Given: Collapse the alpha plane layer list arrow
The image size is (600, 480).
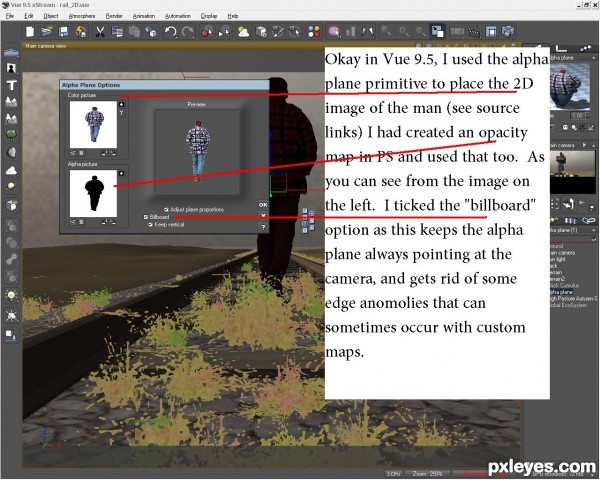Looking at the screenshot, I should [593, 230].
